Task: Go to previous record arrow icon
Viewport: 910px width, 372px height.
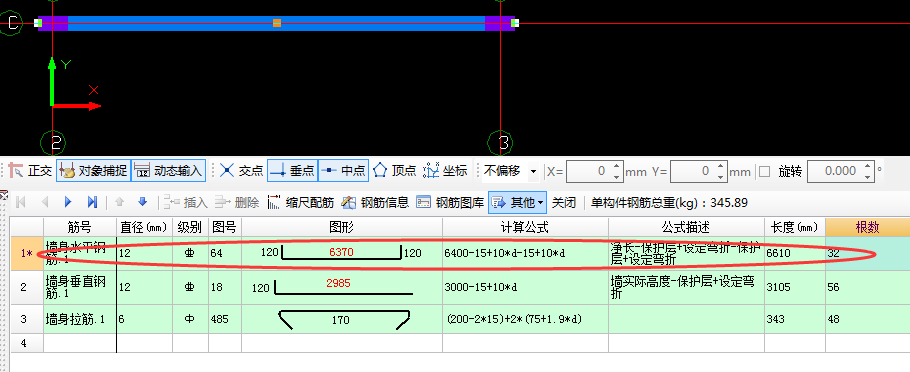Action: [45, 202]
